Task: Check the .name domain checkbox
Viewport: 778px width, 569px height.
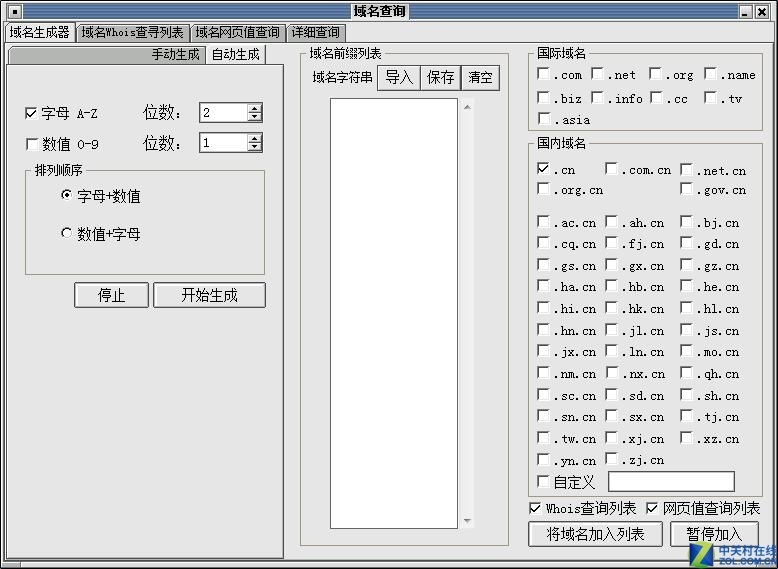Action: [711, 73]
